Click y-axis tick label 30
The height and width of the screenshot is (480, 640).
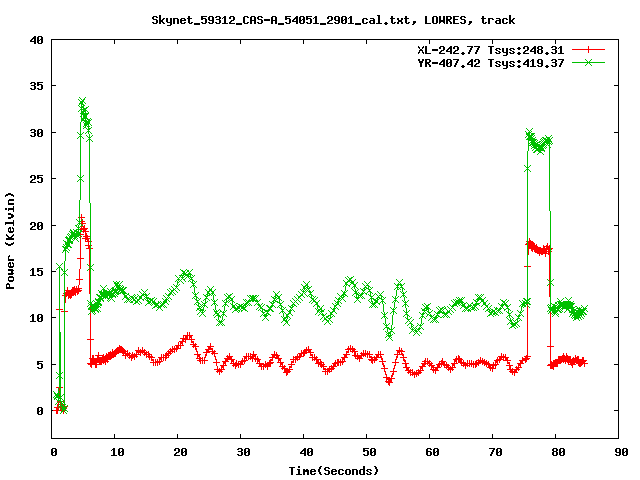36,133
